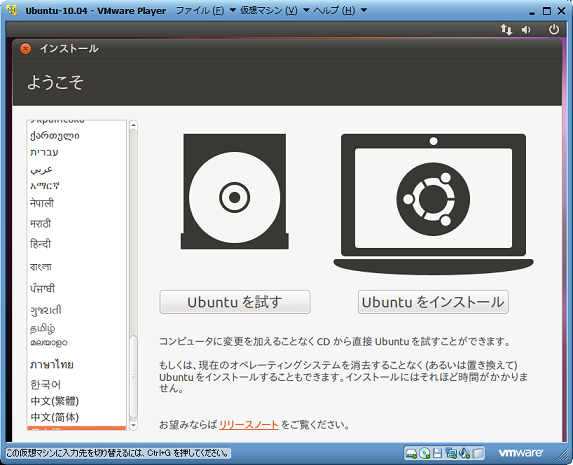Maximize the VMware Player window

pyautogui.click(x=547, y=11)
